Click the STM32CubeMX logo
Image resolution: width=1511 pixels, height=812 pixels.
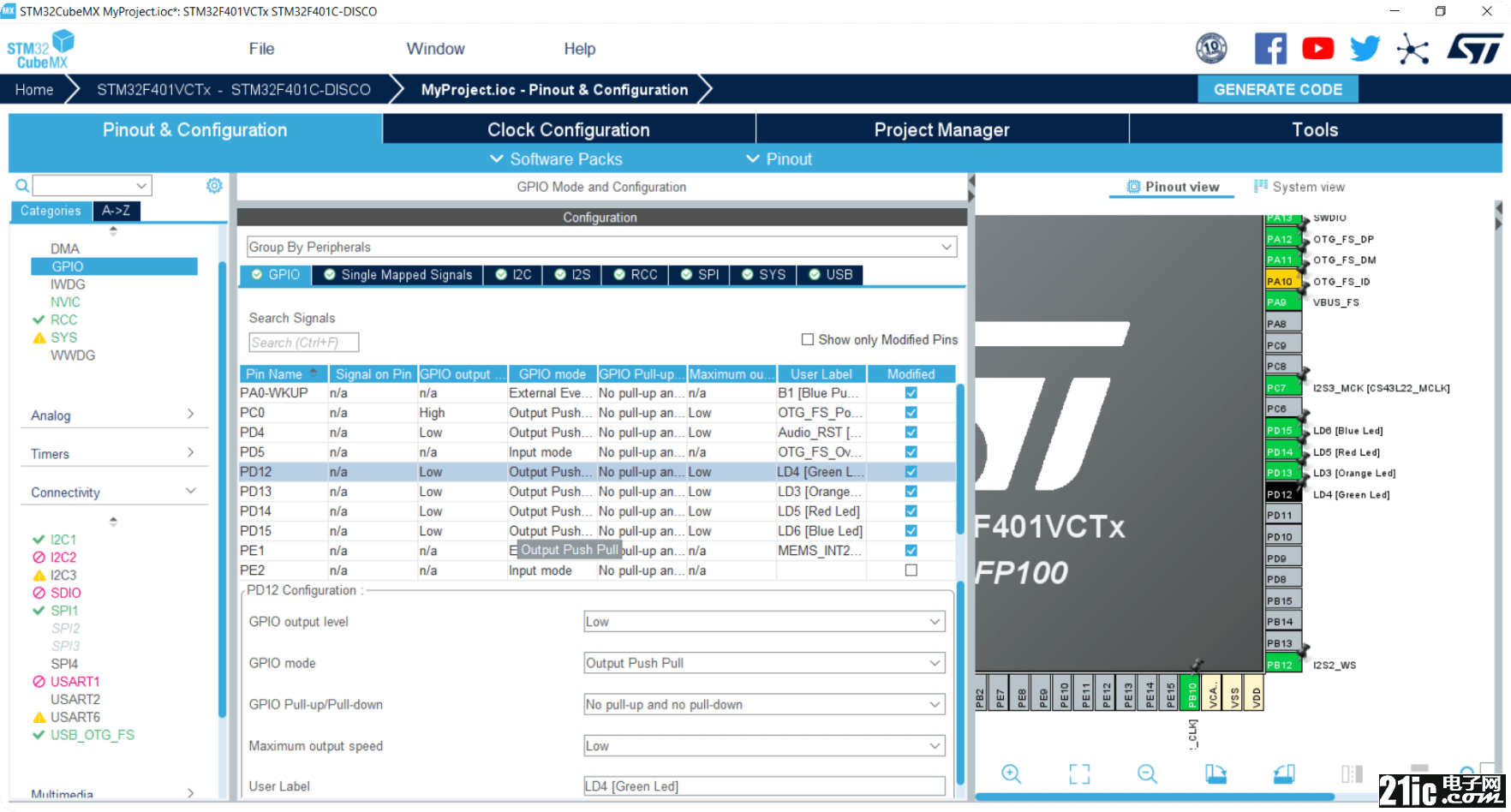pyautogui.click(x=40, y=50)
